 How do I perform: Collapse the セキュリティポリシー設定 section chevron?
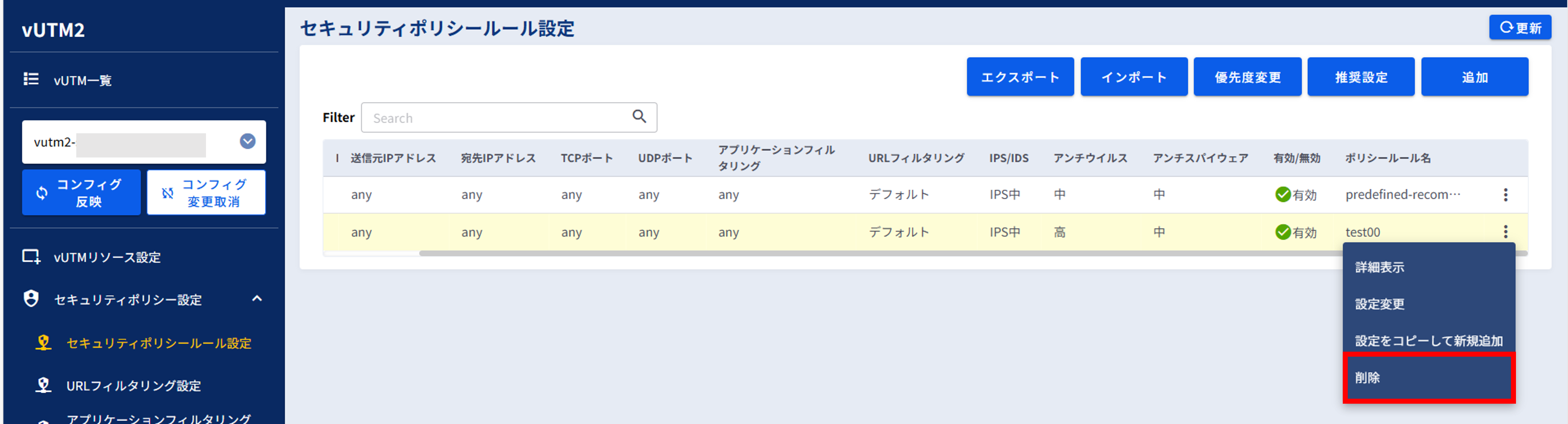click(x=257, y=299)
